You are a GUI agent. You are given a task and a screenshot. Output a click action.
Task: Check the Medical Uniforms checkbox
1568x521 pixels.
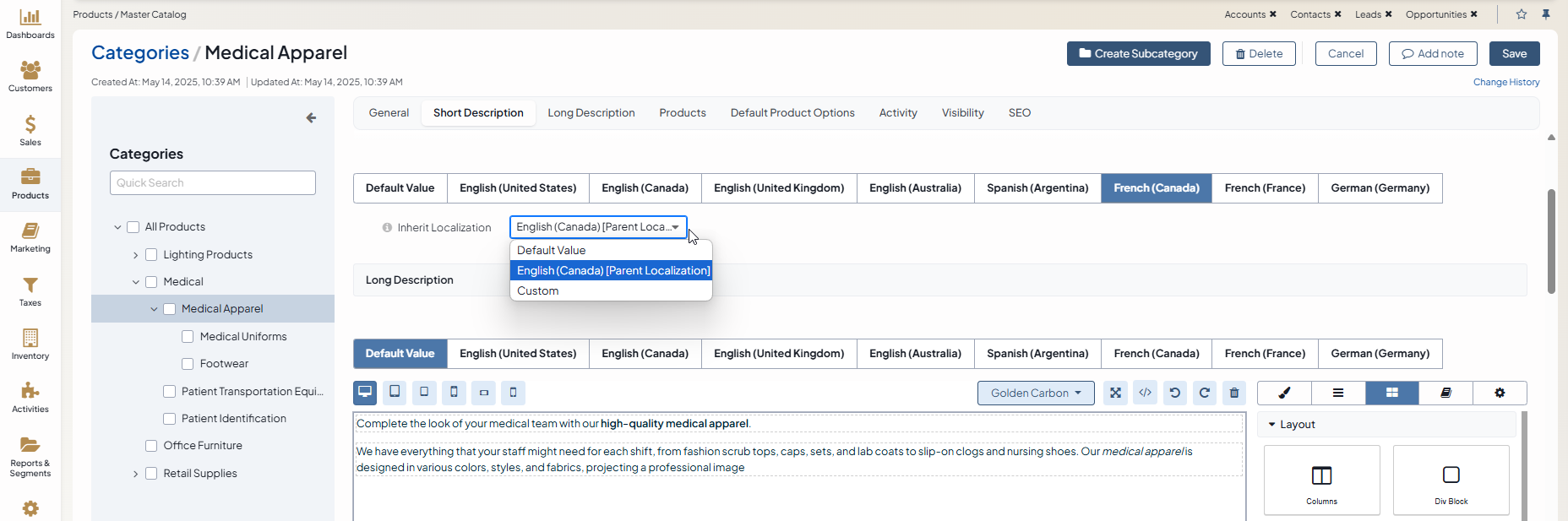click(188, 337)
